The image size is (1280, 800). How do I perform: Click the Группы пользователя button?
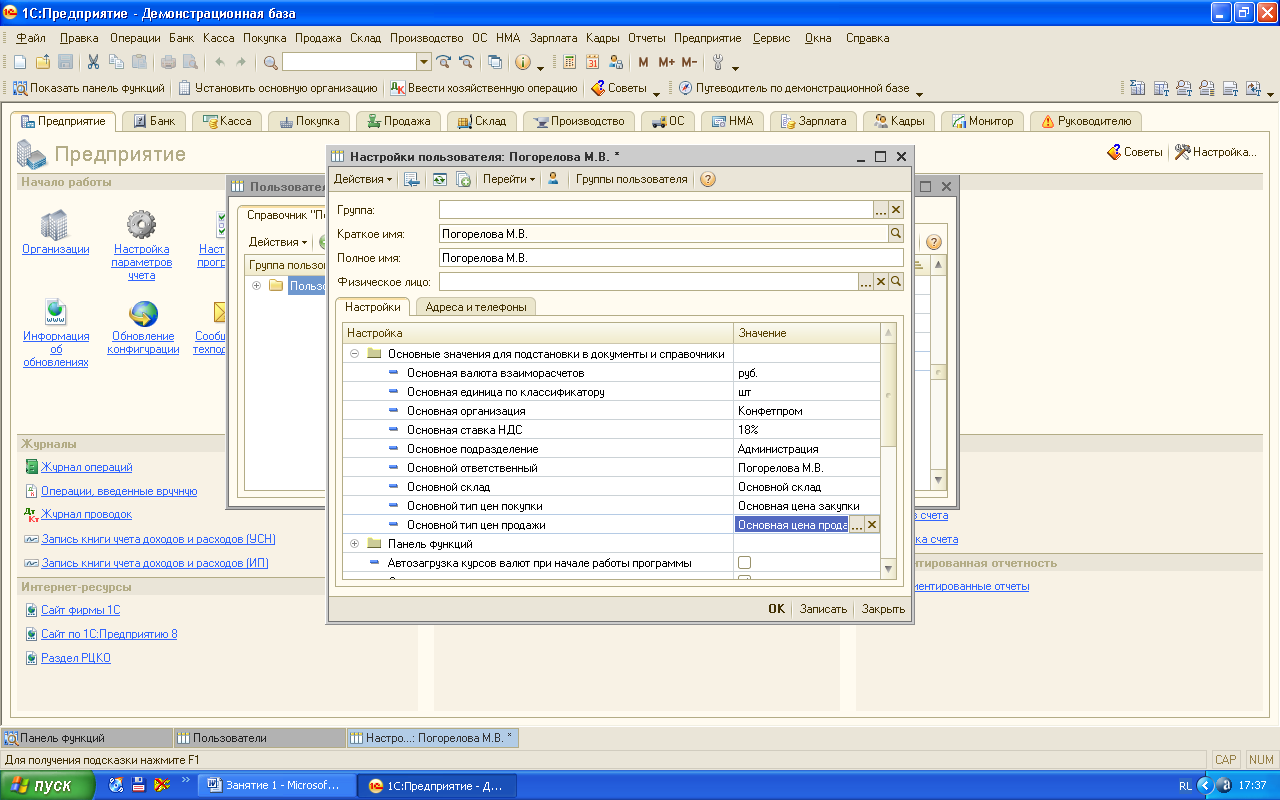[x=632, y=179]
